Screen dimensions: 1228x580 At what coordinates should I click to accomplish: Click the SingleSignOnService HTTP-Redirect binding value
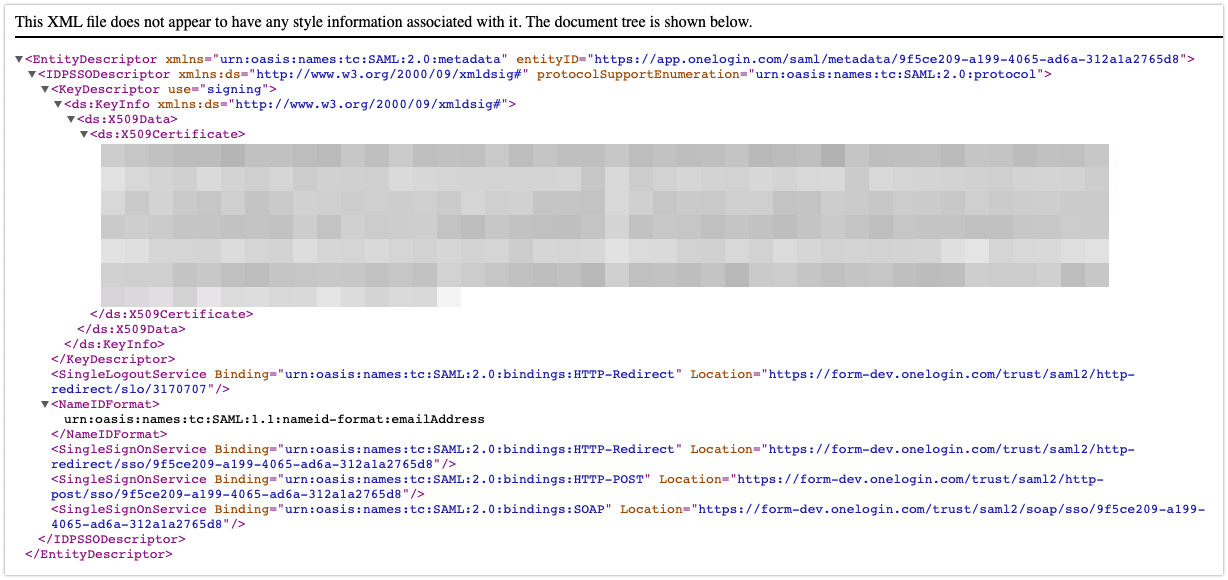point(480,449)
